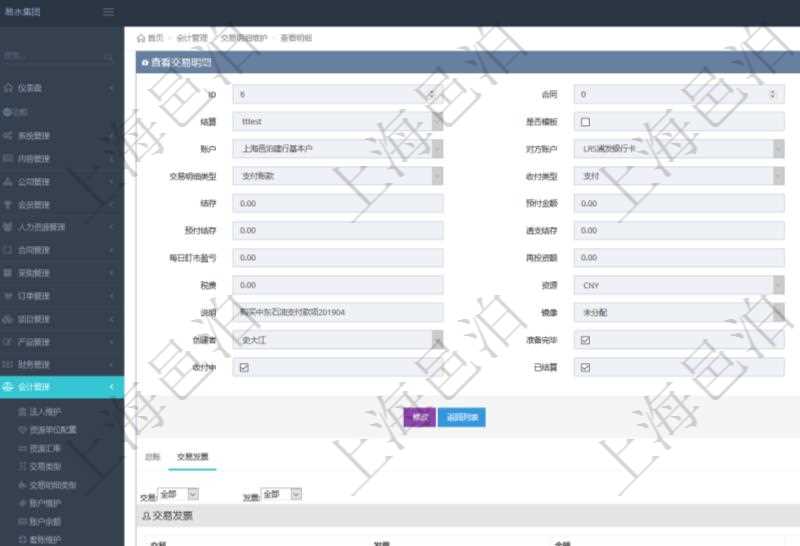
Task: Click the 仪表盘 dashboard home icon
Action: pos(8,88)
